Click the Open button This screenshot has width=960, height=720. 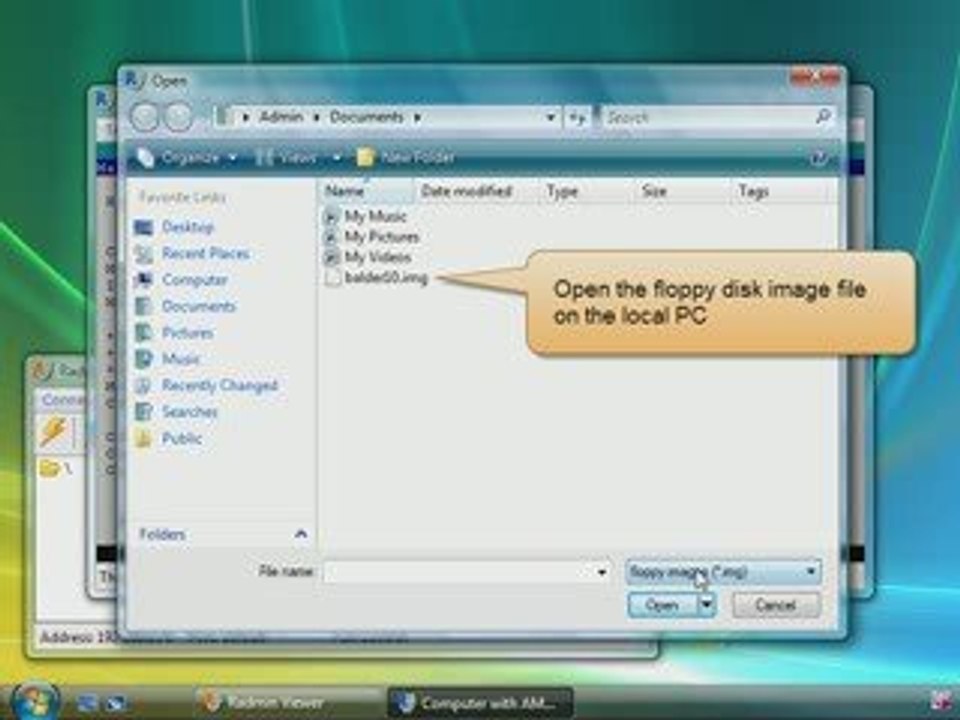point(662,606)
